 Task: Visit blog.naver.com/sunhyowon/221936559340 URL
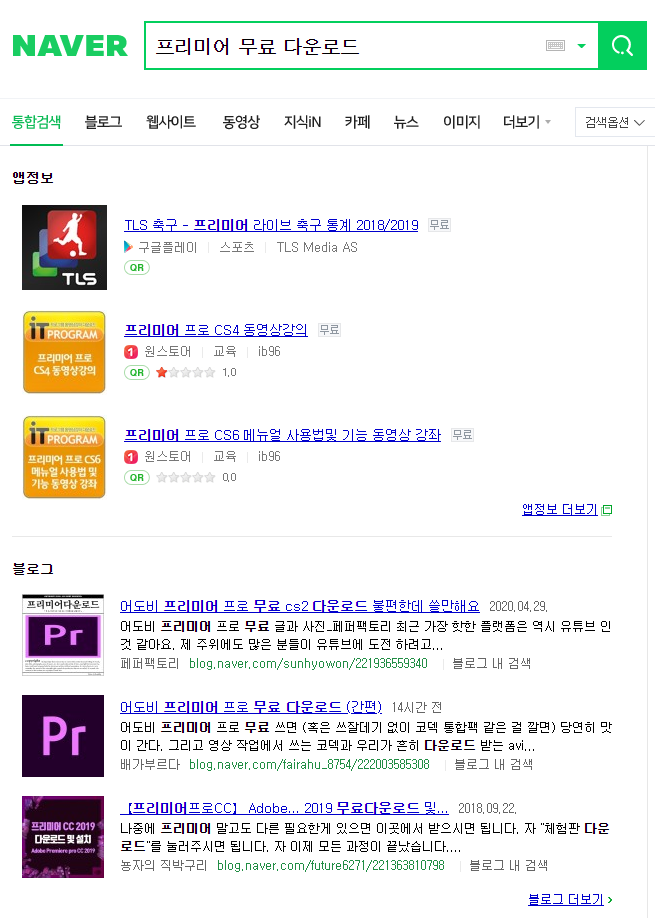[308, 663]
